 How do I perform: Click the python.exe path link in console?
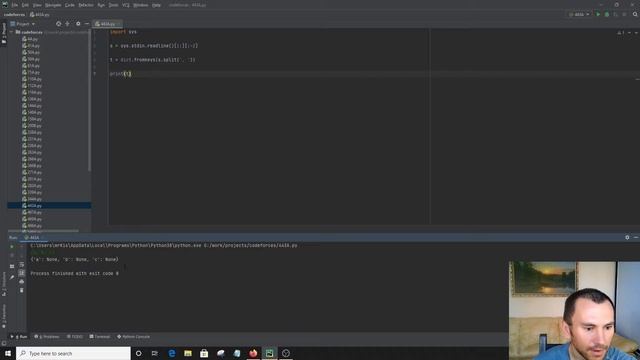click(116, 245)
